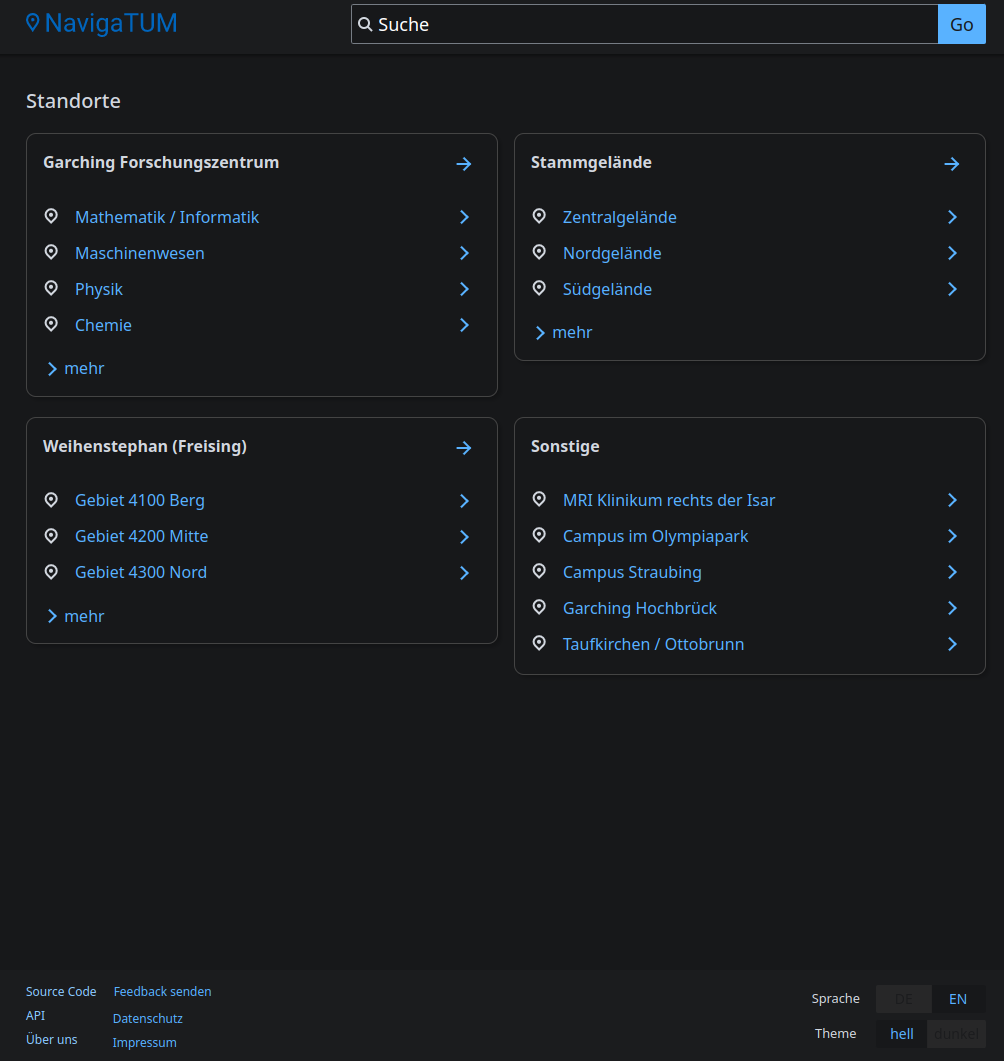Click Feedback senden link

(x=162, y=992)
